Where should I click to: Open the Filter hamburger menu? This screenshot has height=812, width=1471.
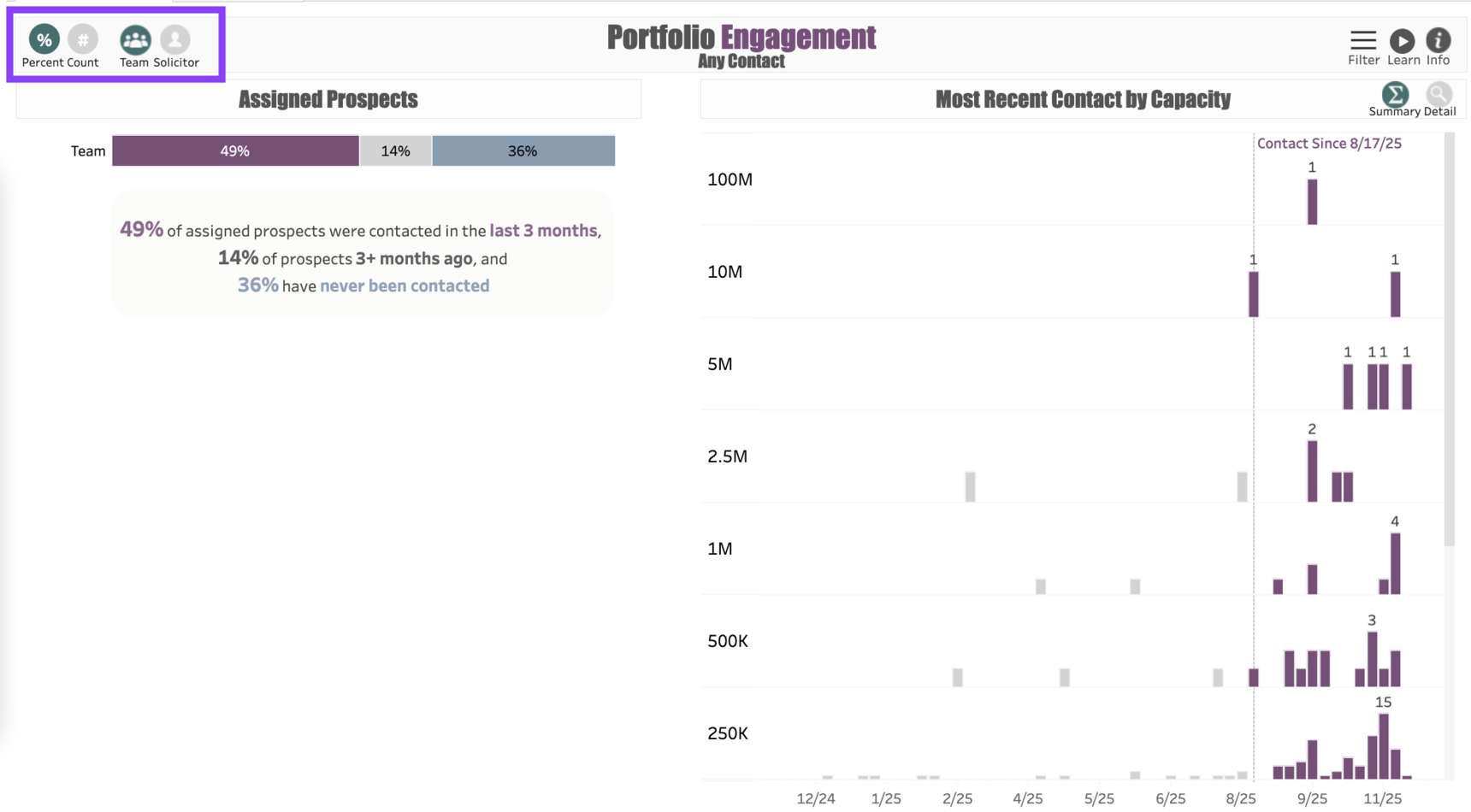pos(1363,40)
